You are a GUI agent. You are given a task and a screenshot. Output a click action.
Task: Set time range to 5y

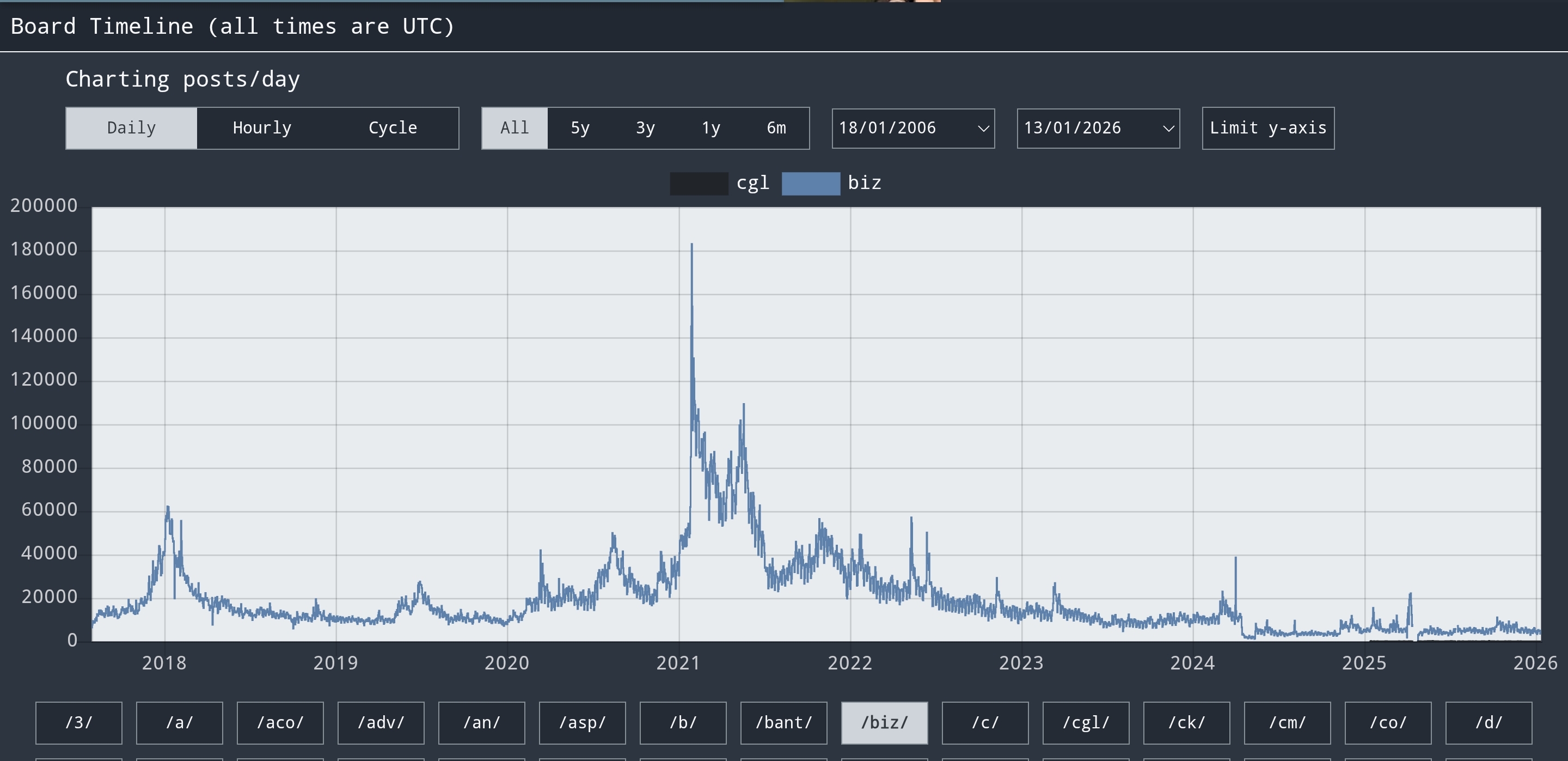(579, 128)
